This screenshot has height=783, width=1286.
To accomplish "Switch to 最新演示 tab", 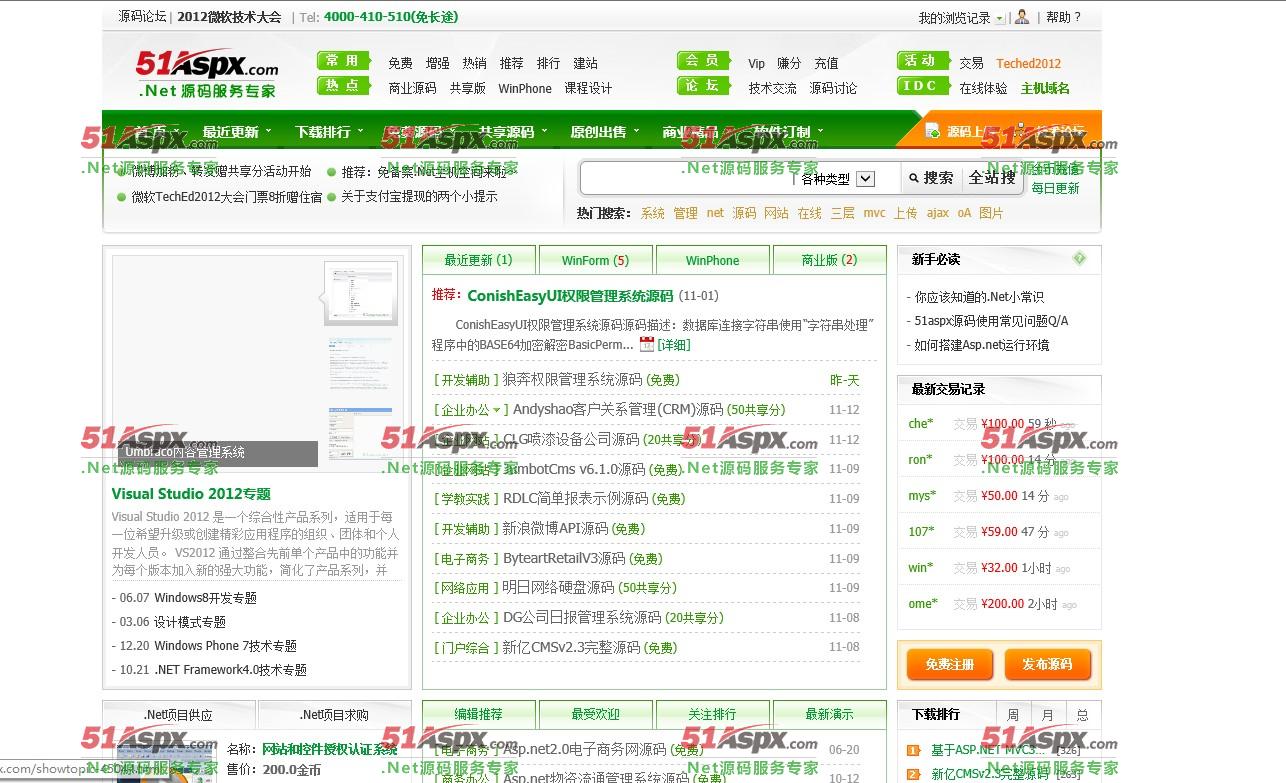I will [x=829, y=714].
